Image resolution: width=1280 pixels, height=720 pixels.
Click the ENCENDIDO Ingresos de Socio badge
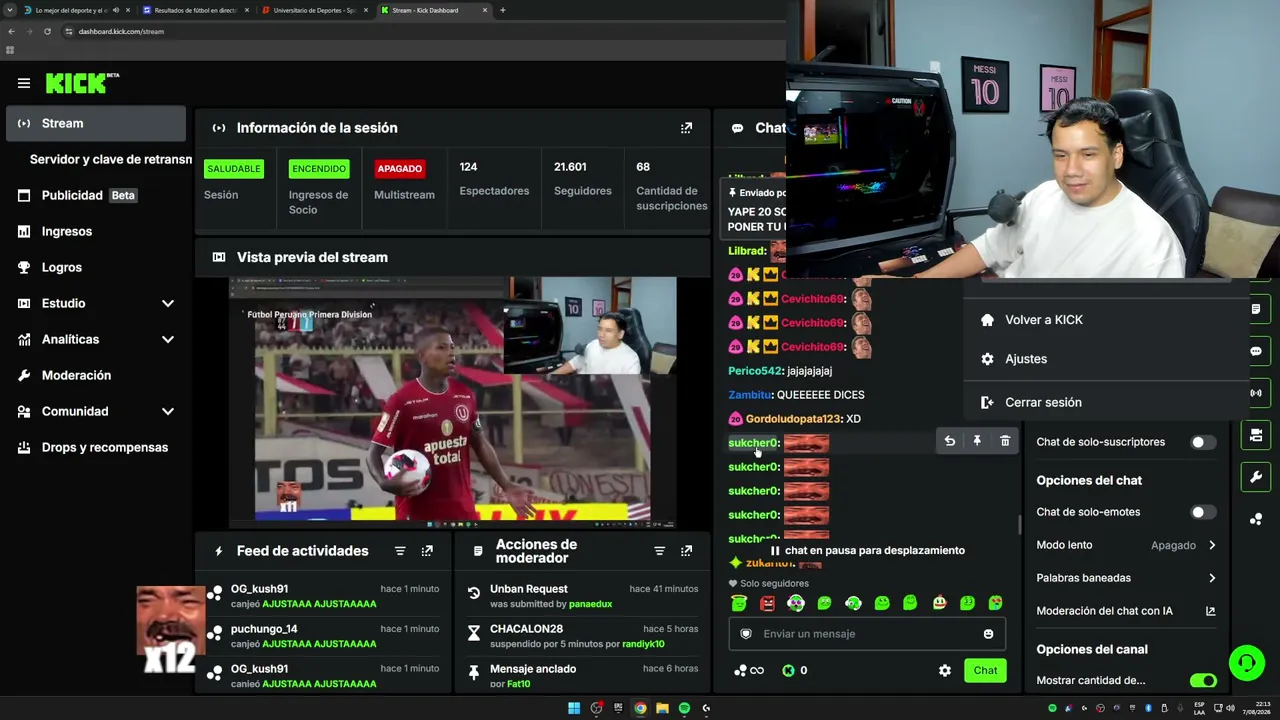318,169
